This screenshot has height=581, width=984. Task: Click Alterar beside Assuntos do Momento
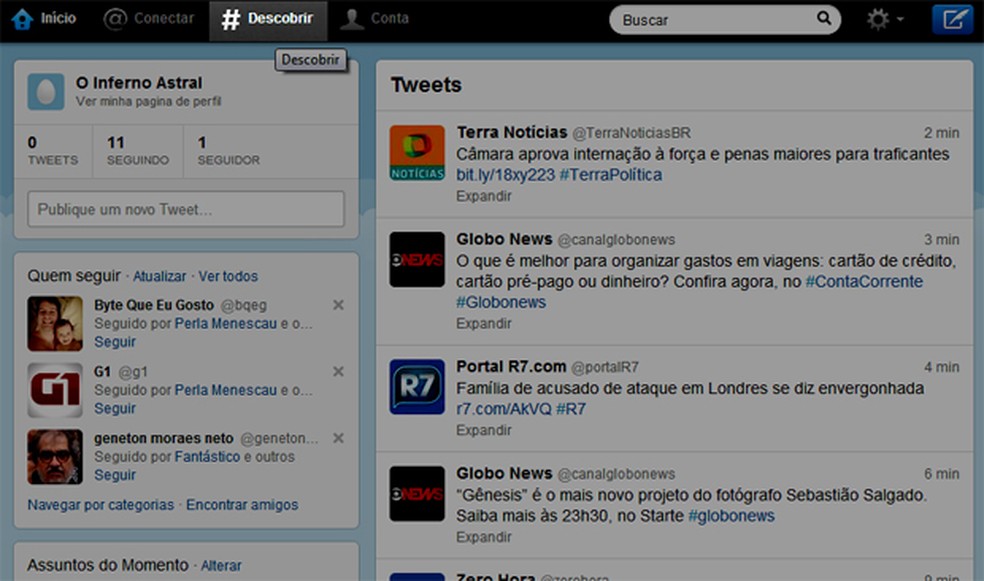pos(221,565)
